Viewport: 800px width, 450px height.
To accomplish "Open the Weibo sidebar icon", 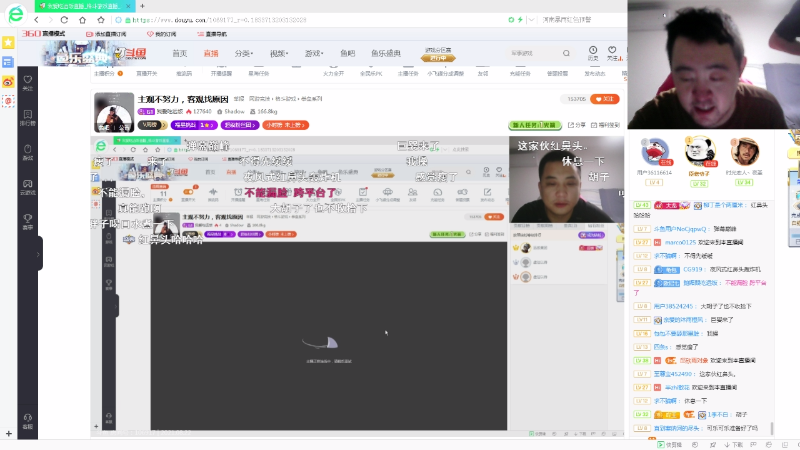I will [x=8, y=82].
